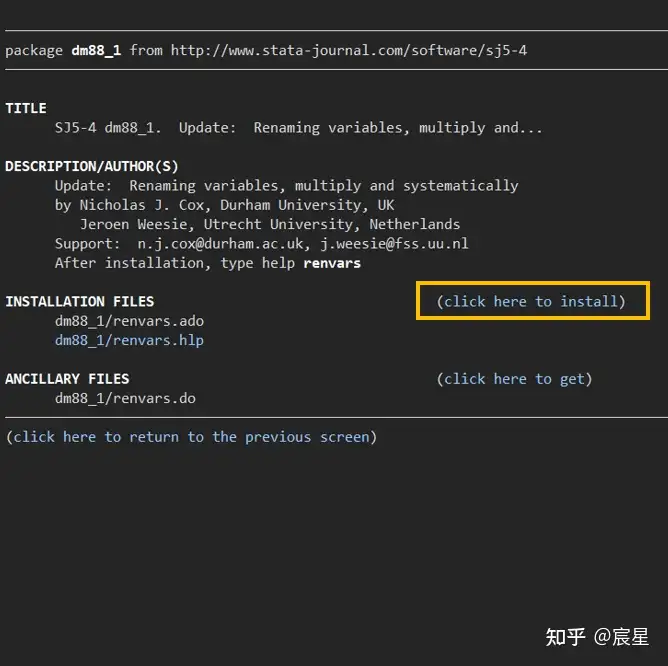Click the support email n.j.cox@durham.ac.uk

click(x=220, y=243)
